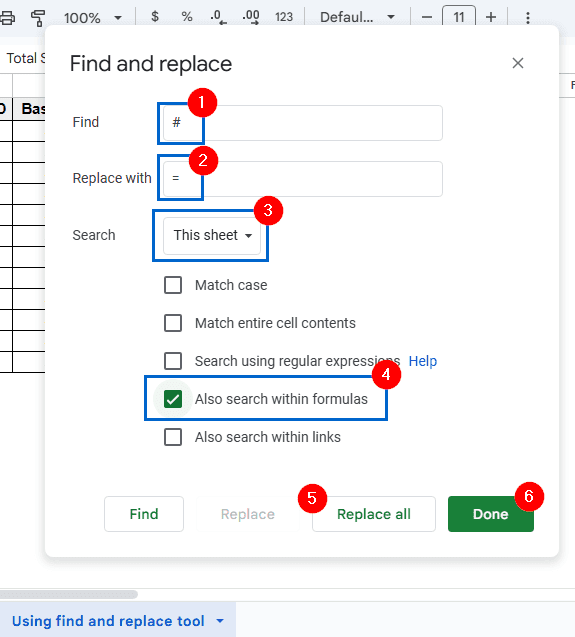This screenshot has height=637, width=575.
Task: Open the regular expressions Help link
Action: point(423,361)
